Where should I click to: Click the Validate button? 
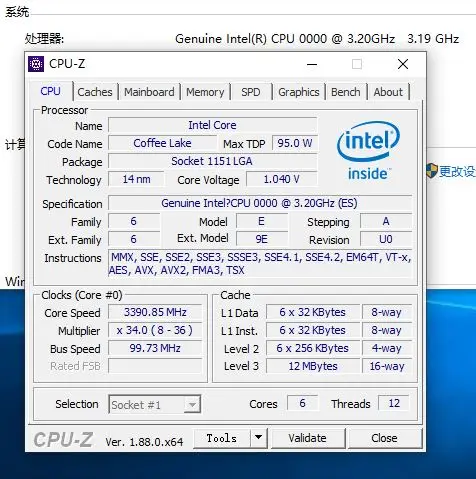click(x=307, y=438)
